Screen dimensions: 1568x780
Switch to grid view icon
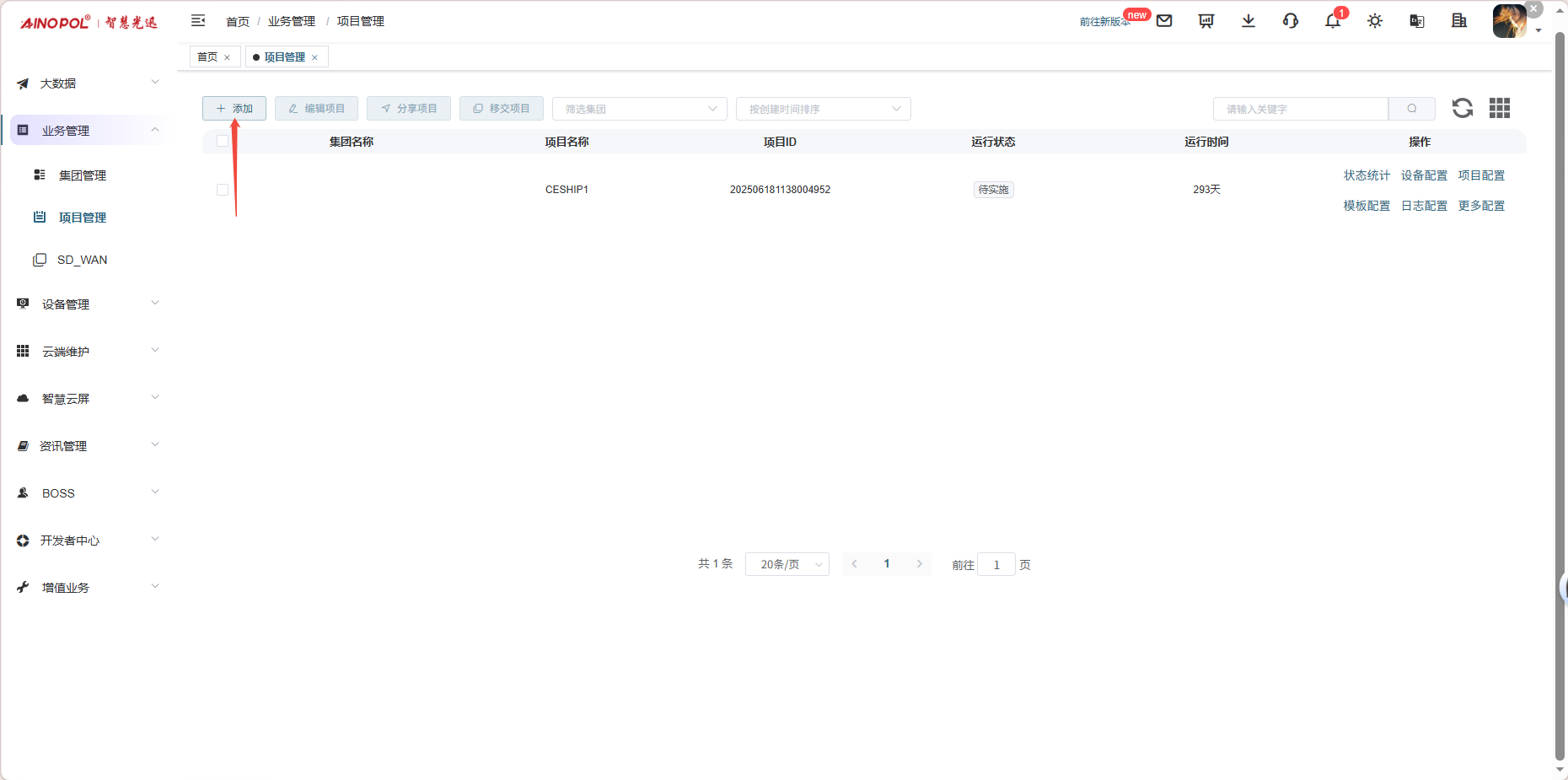tap(1500, 108)
